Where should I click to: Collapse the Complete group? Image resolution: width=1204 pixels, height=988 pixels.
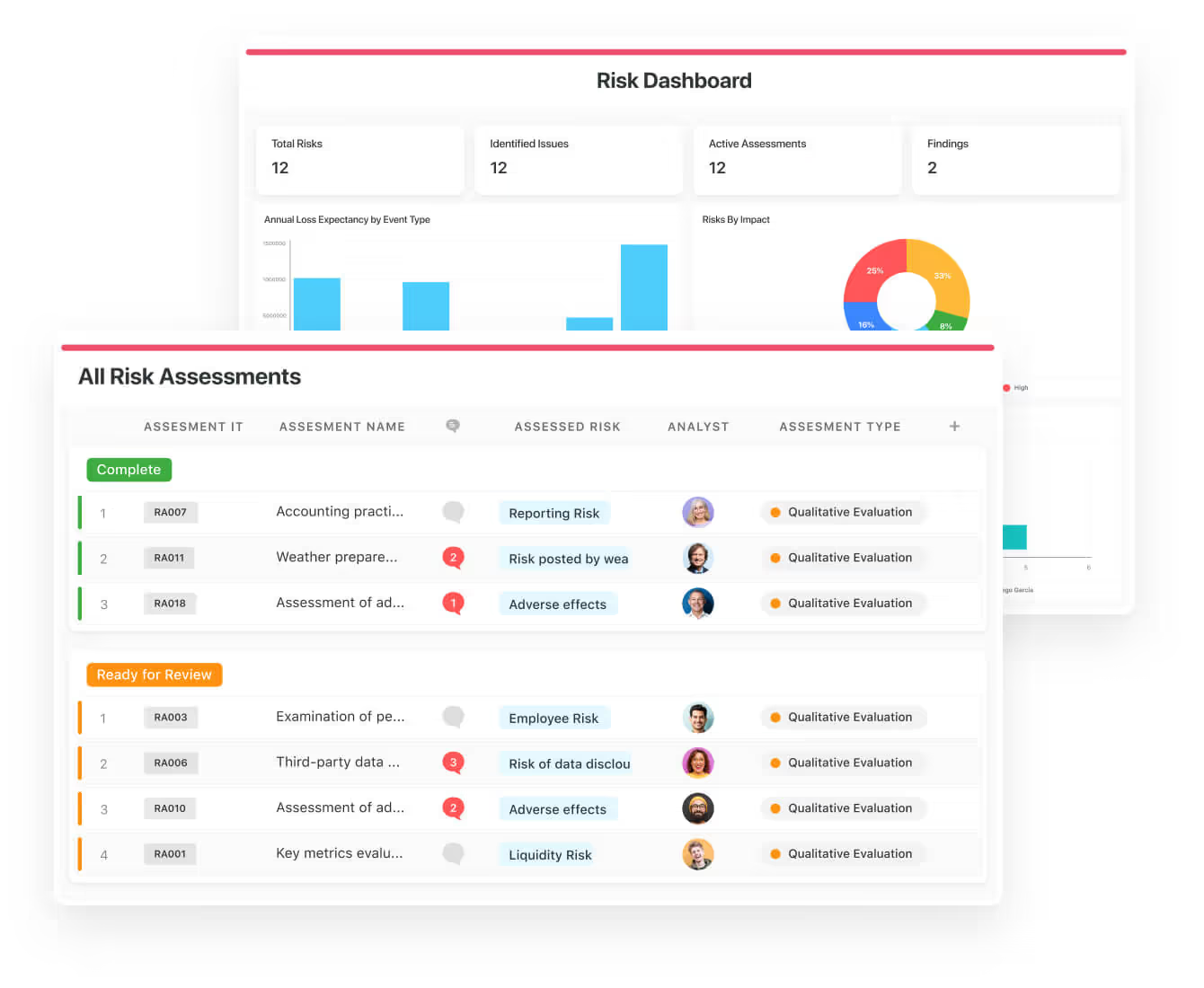(128, 470)
